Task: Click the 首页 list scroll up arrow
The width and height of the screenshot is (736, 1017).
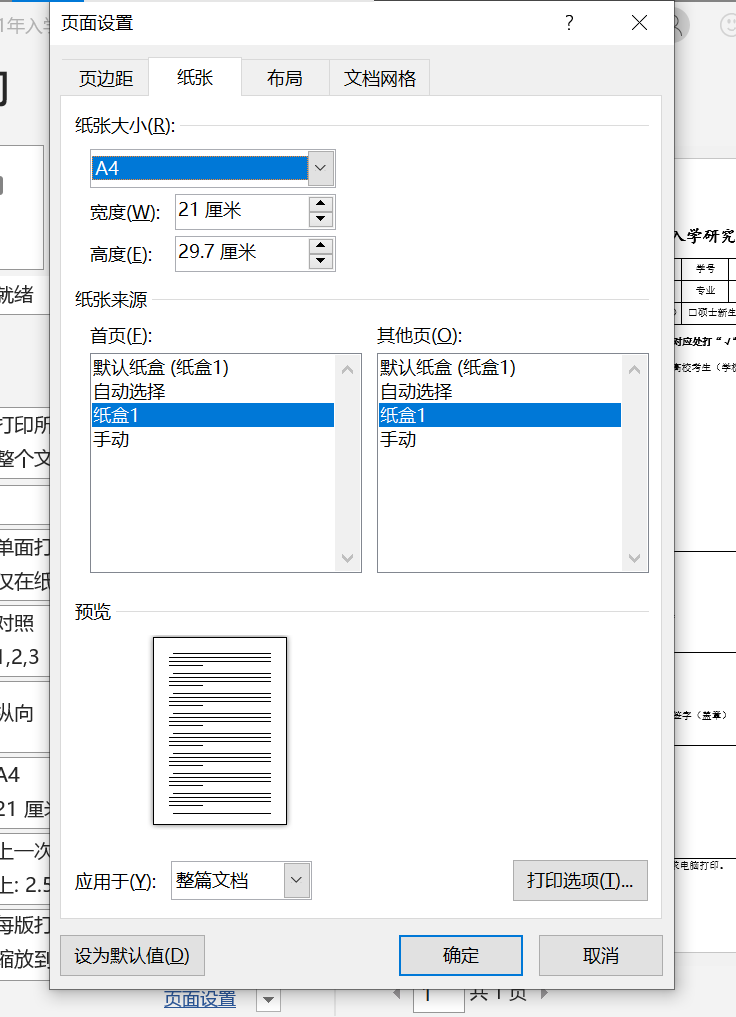Action: coord(348,370)
